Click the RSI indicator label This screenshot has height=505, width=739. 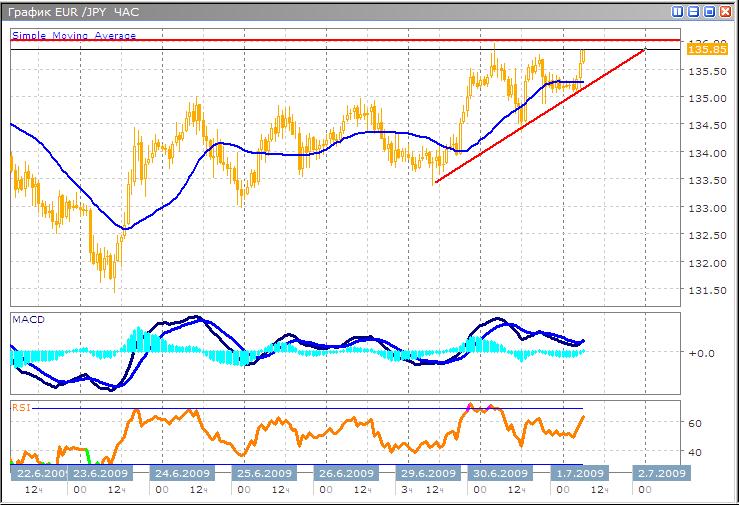(20, 407)
